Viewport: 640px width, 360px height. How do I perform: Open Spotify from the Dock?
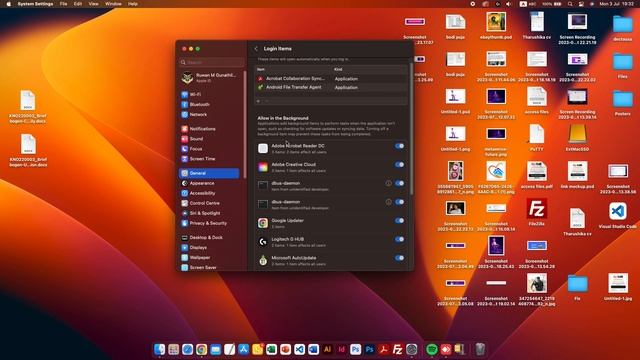432,349
